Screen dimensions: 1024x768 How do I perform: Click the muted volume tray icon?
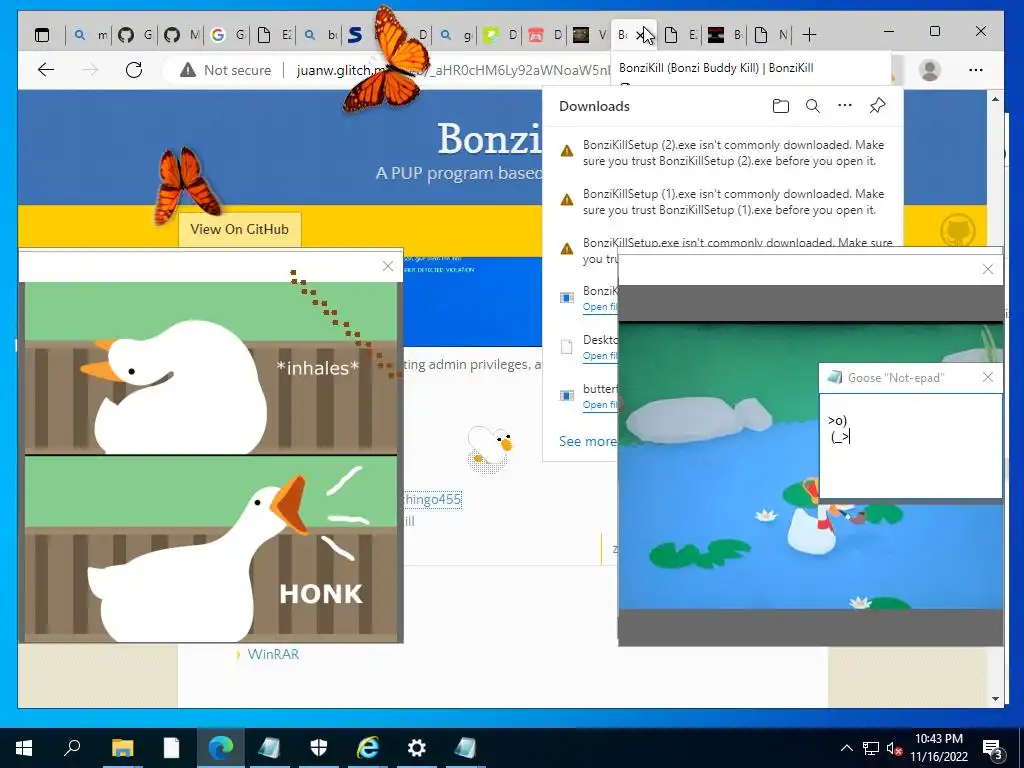tap(894, 748)
